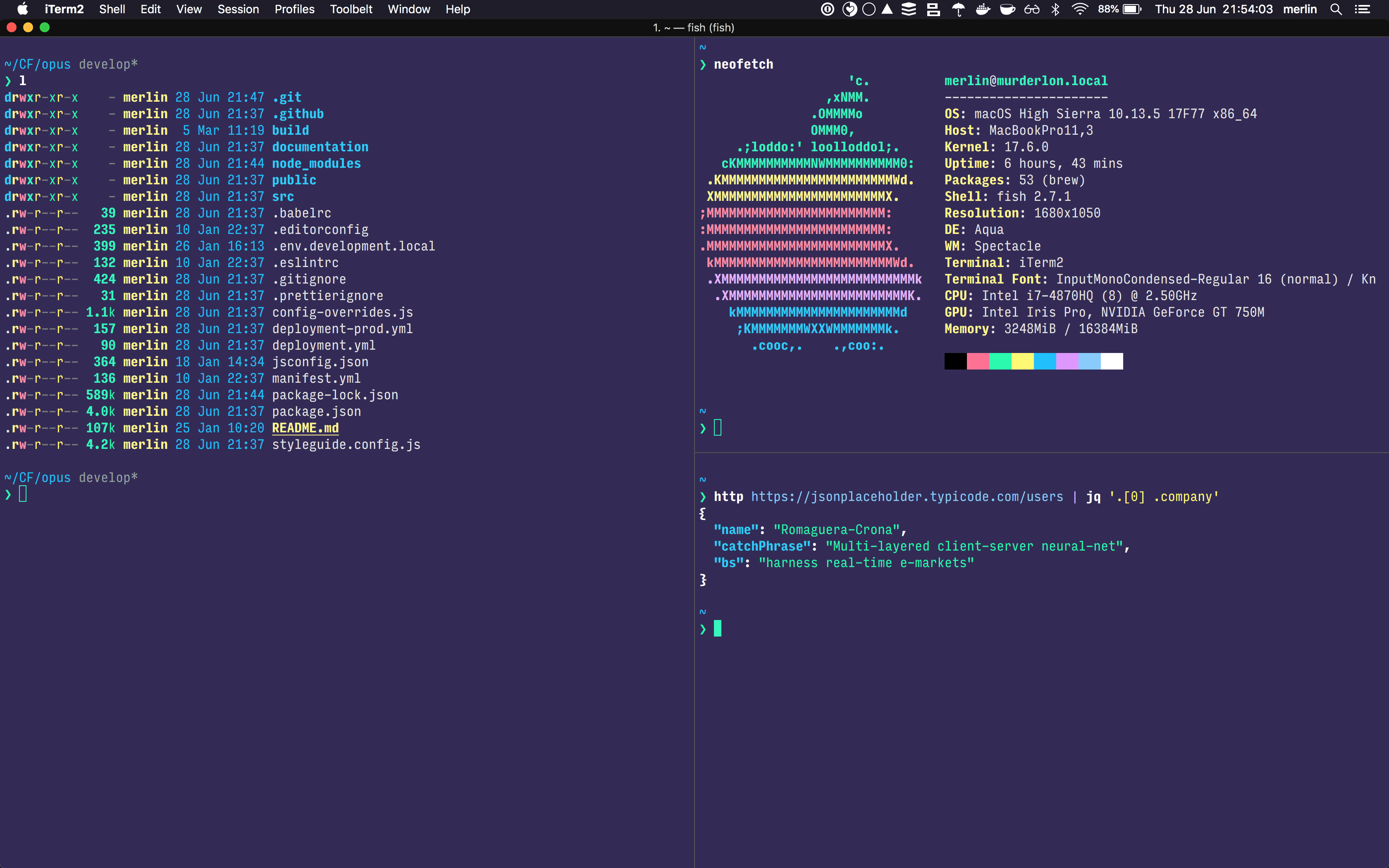The height and width of the screenshot is (868, 1389).
Task: Click the coffee cup menu bar icon
Action: click(1007, 9)
